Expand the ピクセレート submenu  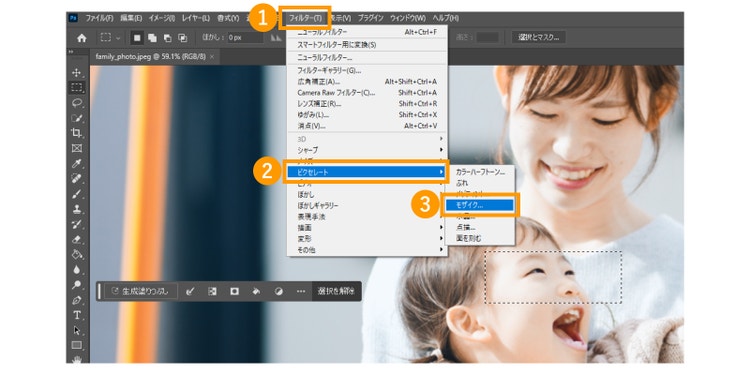(x=367, y=172)
